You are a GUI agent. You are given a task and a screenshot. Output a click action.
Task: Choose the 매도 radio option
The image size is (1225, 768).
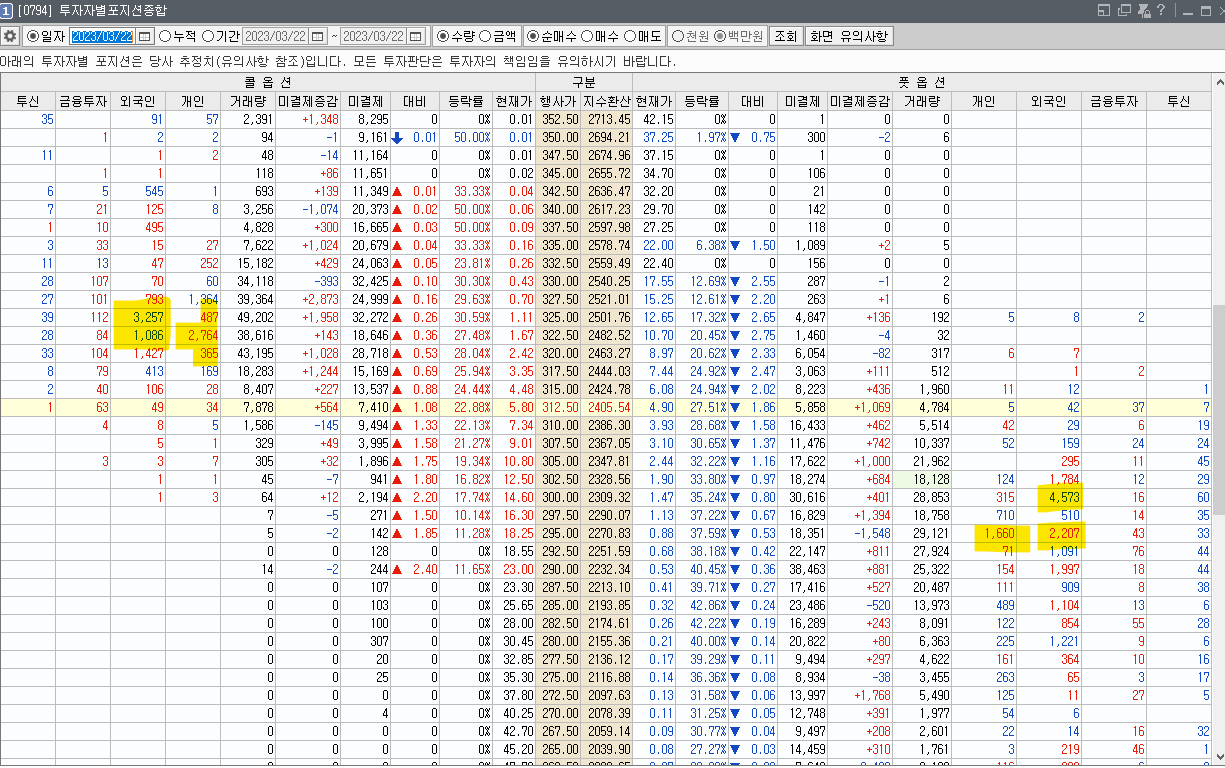point(630,36)
